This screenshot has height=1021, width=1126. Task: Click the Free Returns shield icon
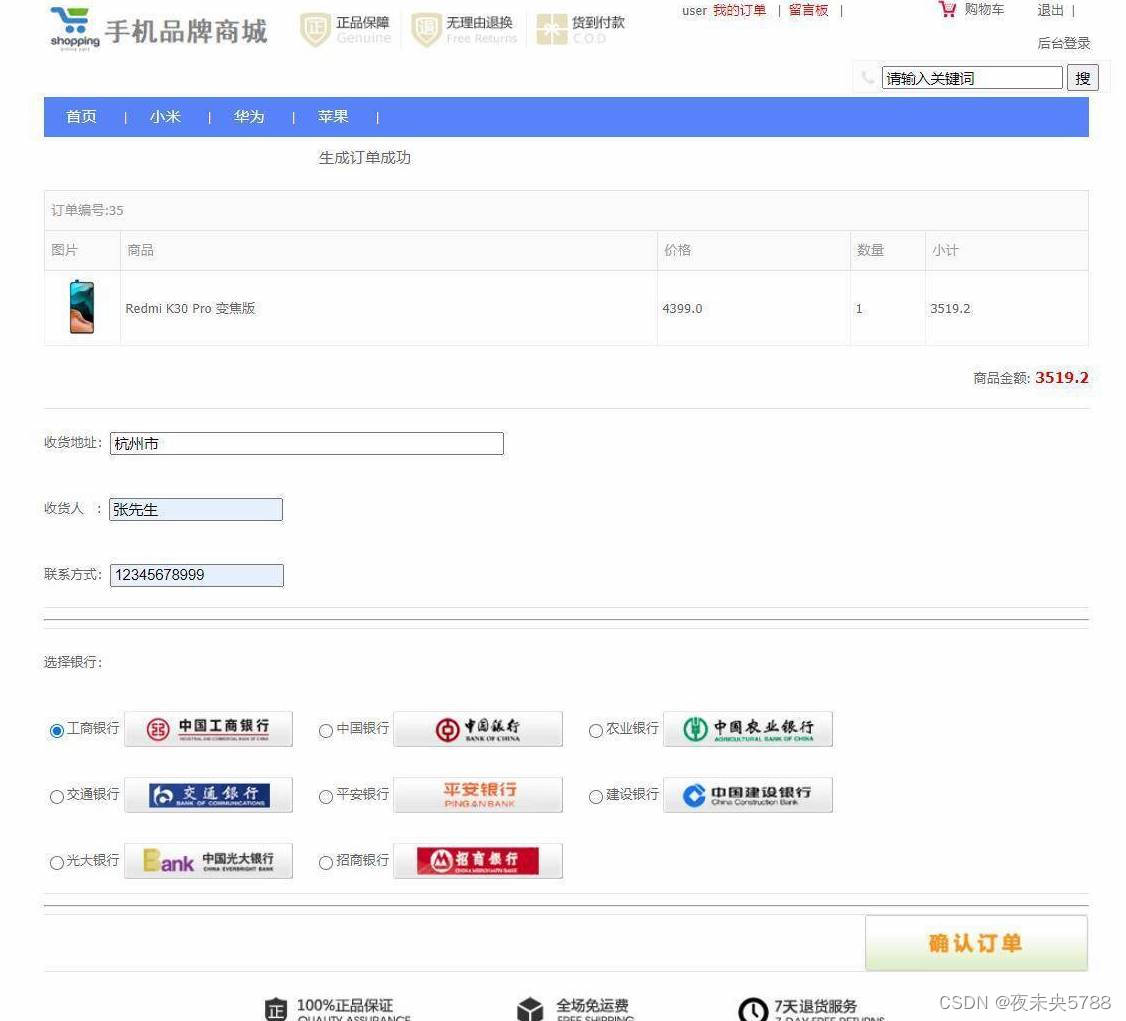point(426,30)
